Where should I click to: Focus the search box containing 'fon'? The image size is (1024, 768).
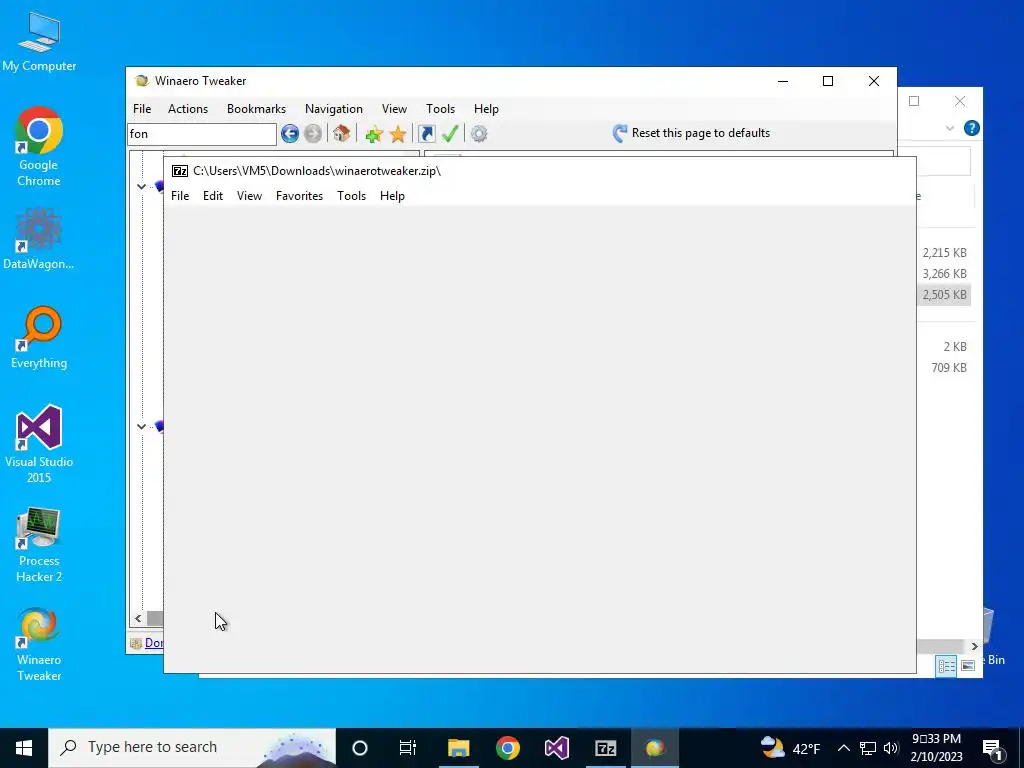[202, 134]
